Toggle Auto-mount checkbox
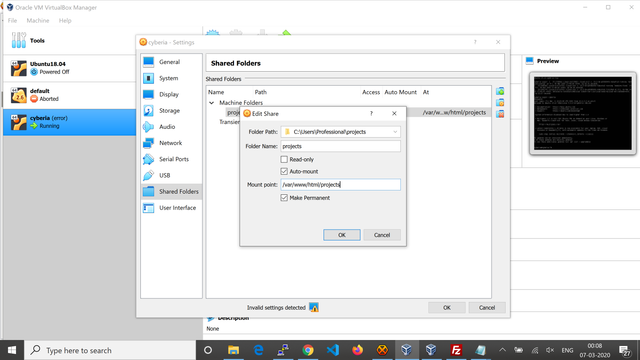Image resolution: width=640 pixels, height=360 pixels. (284, 171)
